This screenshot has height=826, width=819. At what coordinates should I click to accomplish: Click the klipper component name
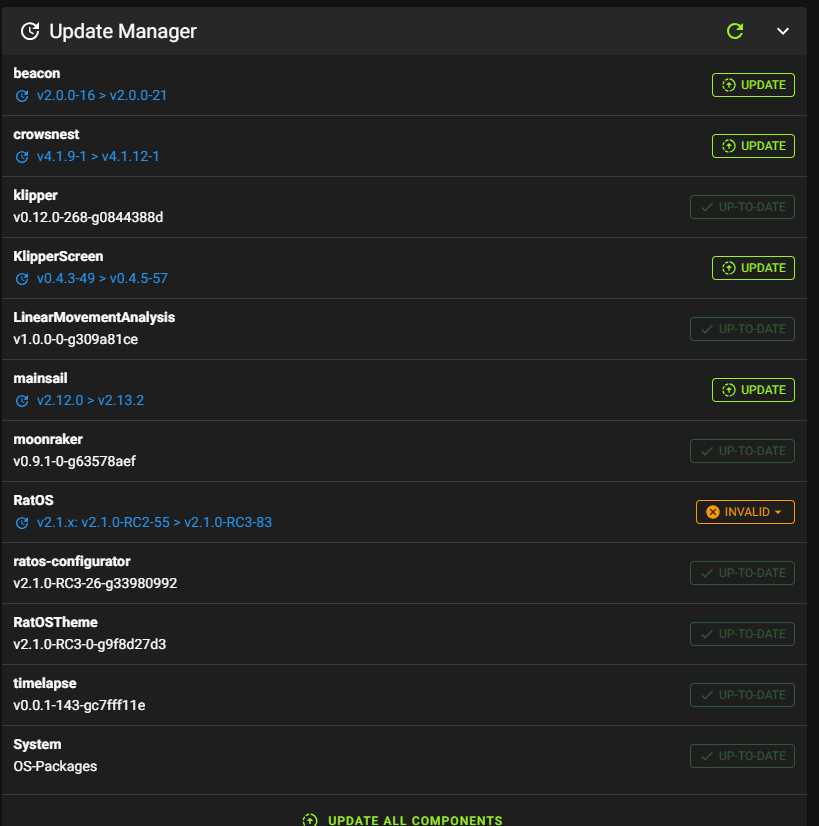(35, 195)
